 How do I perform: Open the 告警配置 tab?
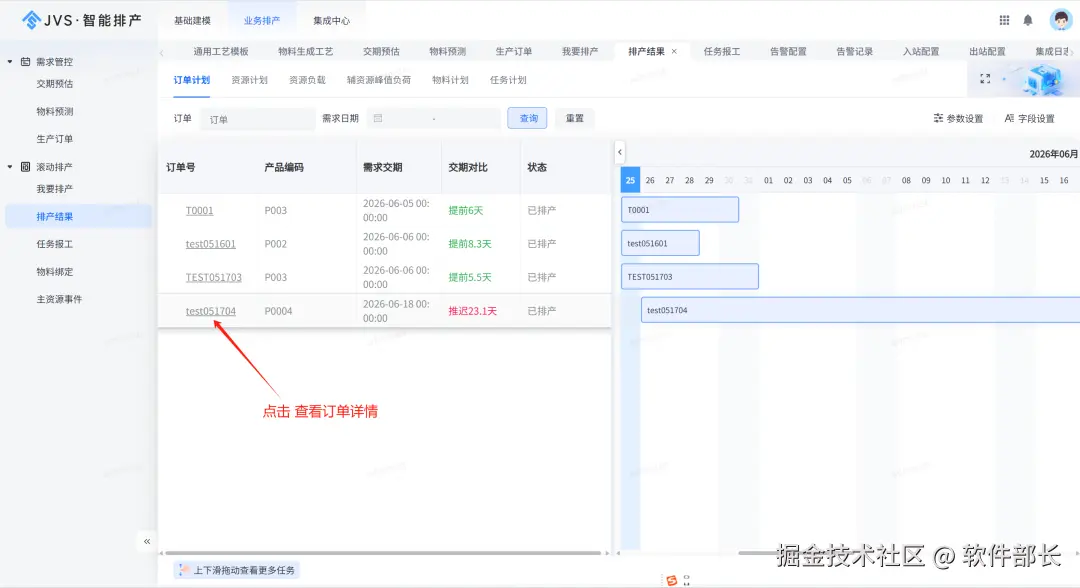pyautogui.click(x=788, y=52)
